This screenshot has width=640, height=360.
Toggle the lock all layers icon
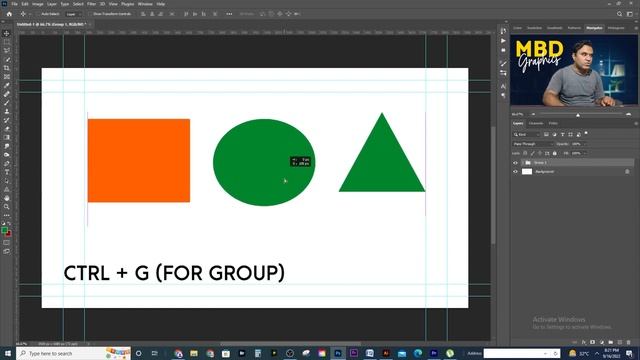[554, 153]
